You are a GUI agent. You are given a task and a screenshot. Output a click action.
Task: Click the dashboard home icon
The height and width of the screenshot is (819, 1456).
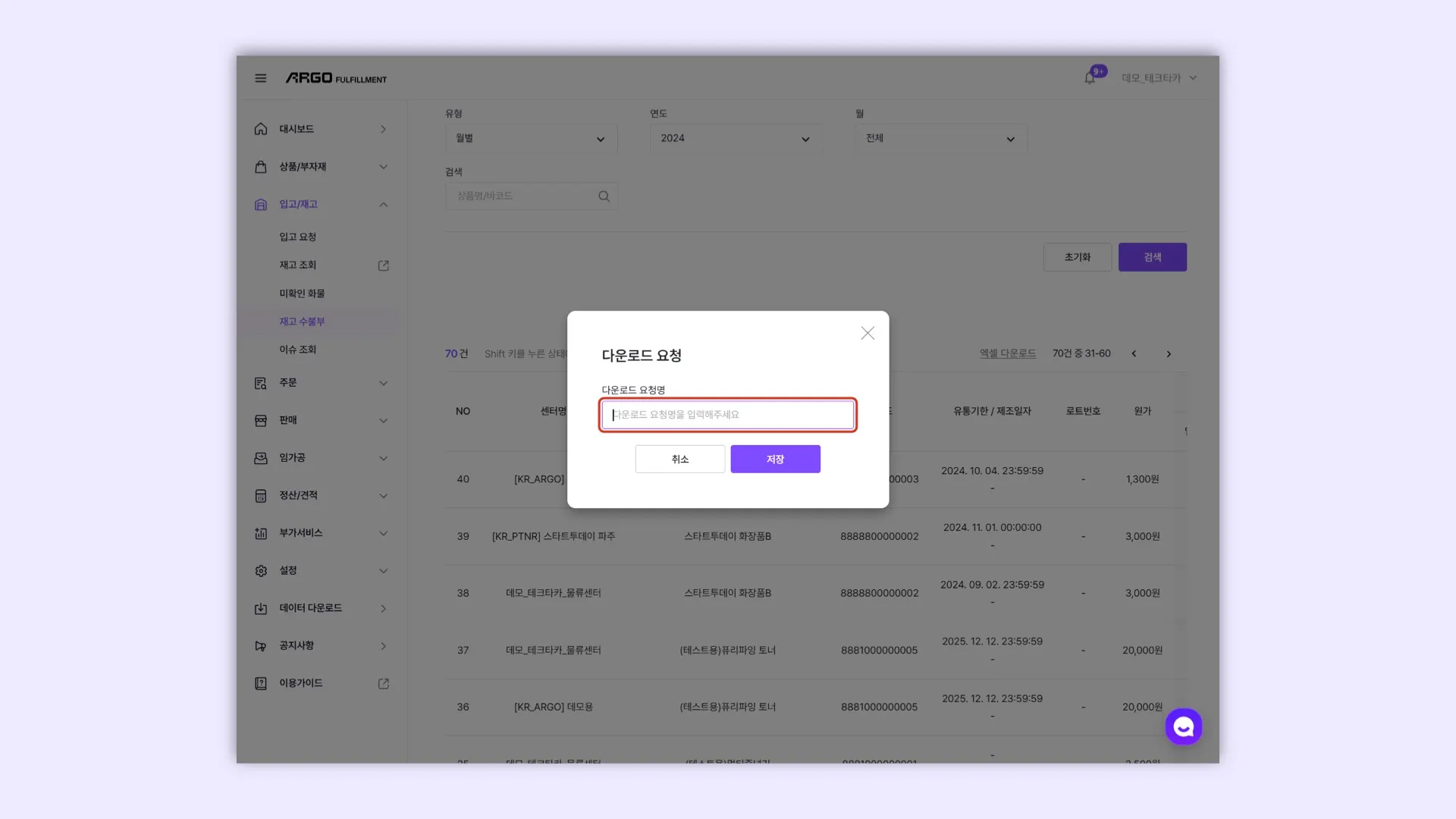(x=261, y=129)
